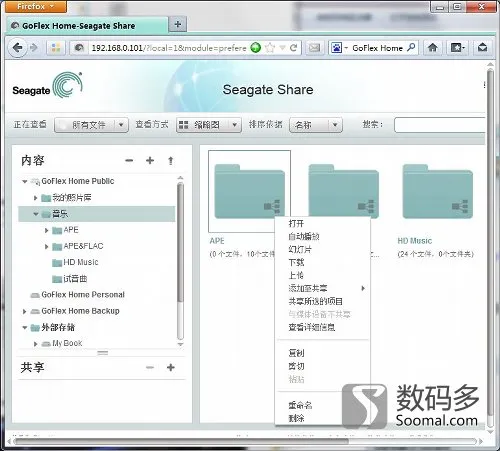Click the green circle icon in address bar
Screen dimensions: 500x451
pos(256,48)
